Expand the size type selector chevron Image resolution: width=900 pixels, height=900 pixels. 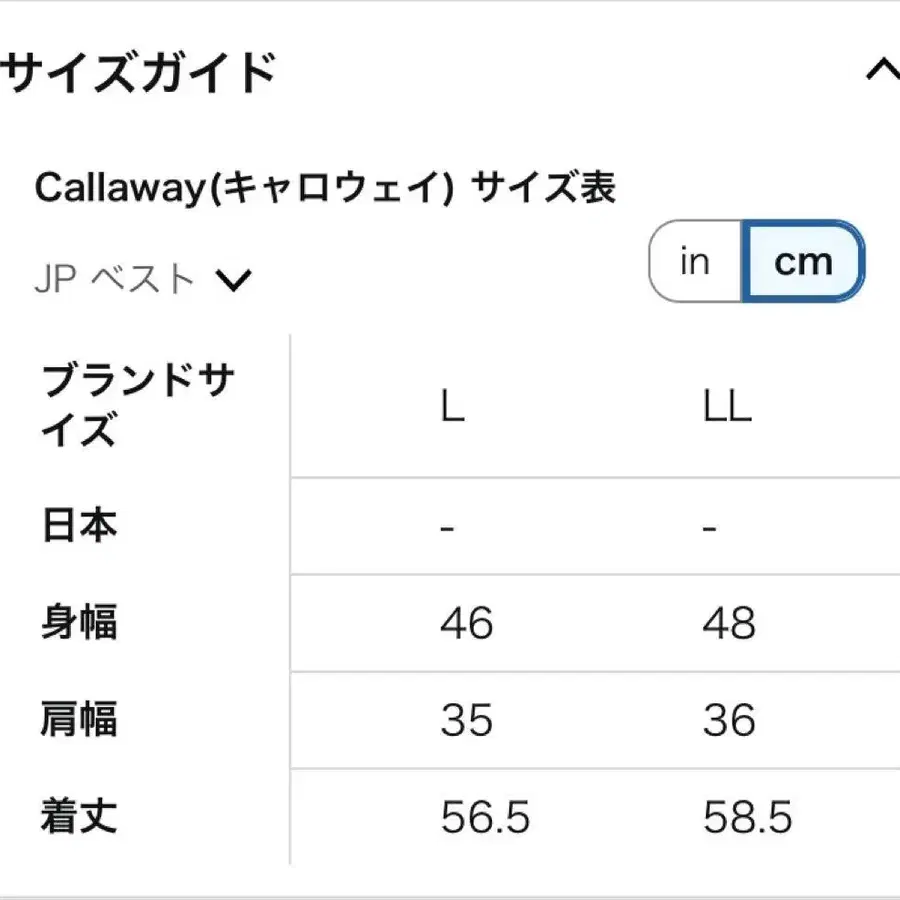[235, 277]
